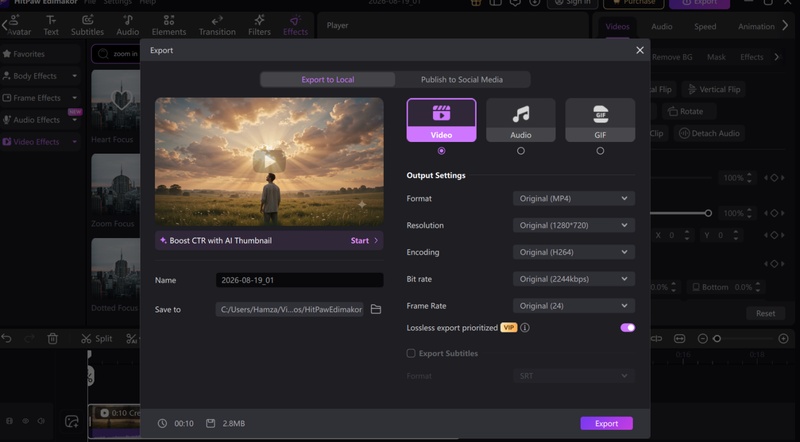The height and width of the screenshot is (442, 800).
Task: Open the Text tool in toolbar
Action: pyautogui.click(x=51, y=26)
